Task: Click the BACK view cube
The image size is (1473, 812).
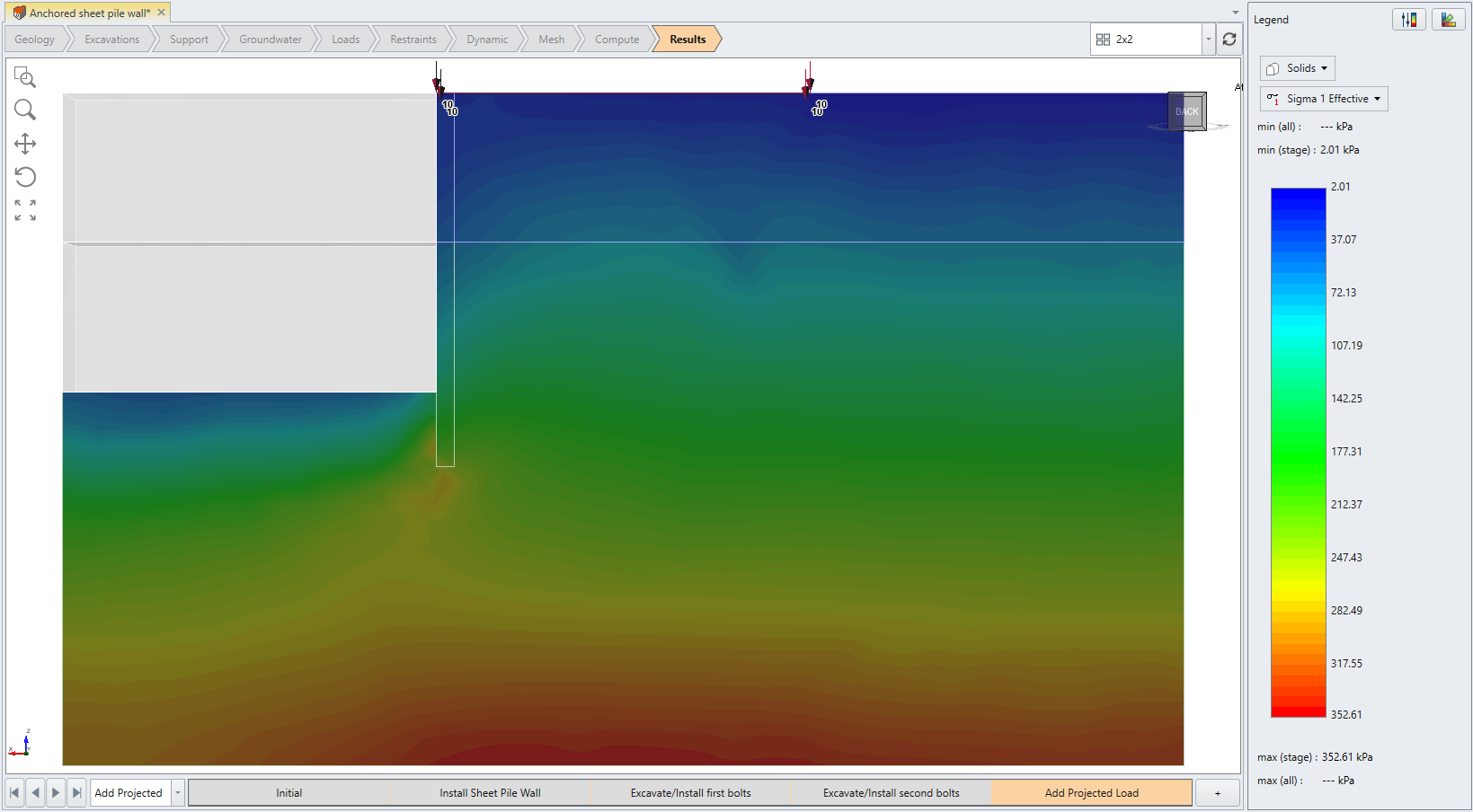Action: (1187, 111)
